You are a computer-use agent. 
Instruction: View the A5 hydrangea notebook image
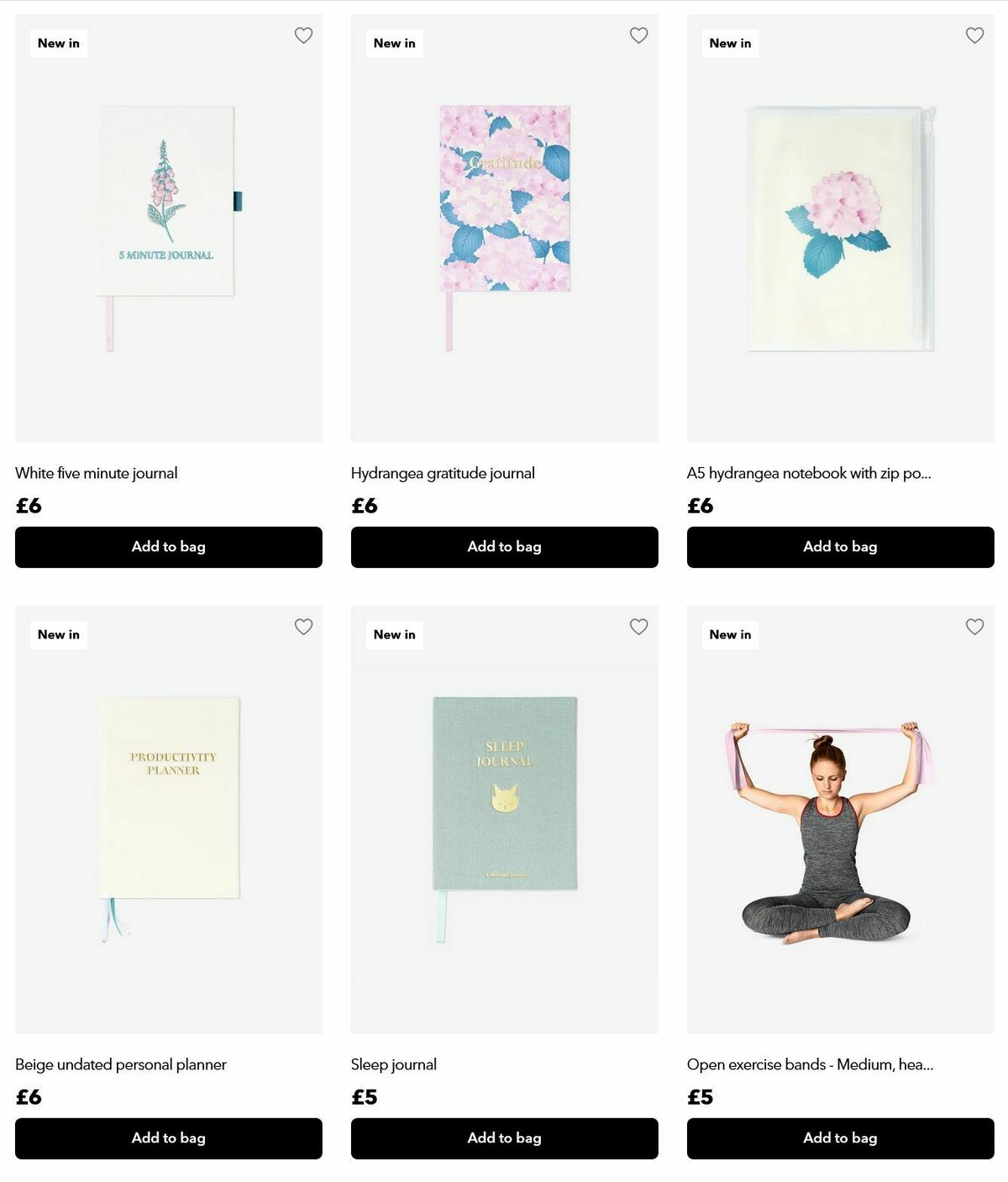tap(841, 229)
